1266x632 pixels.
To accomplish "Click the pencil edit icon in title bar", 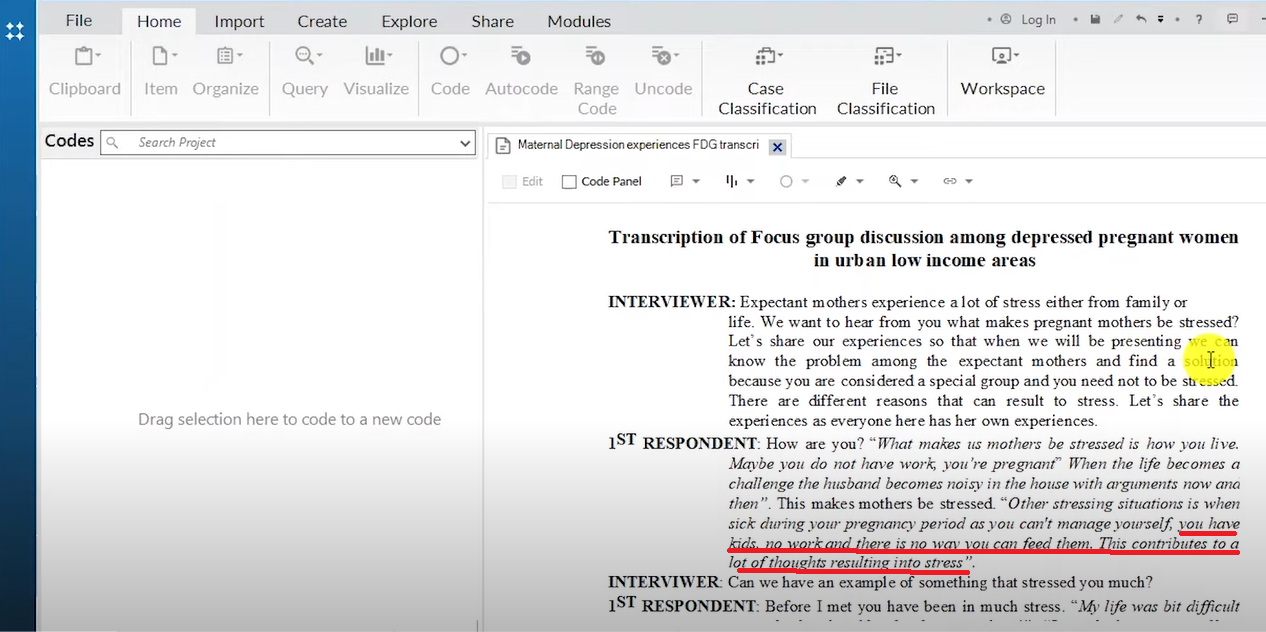I will (1118, 19).
